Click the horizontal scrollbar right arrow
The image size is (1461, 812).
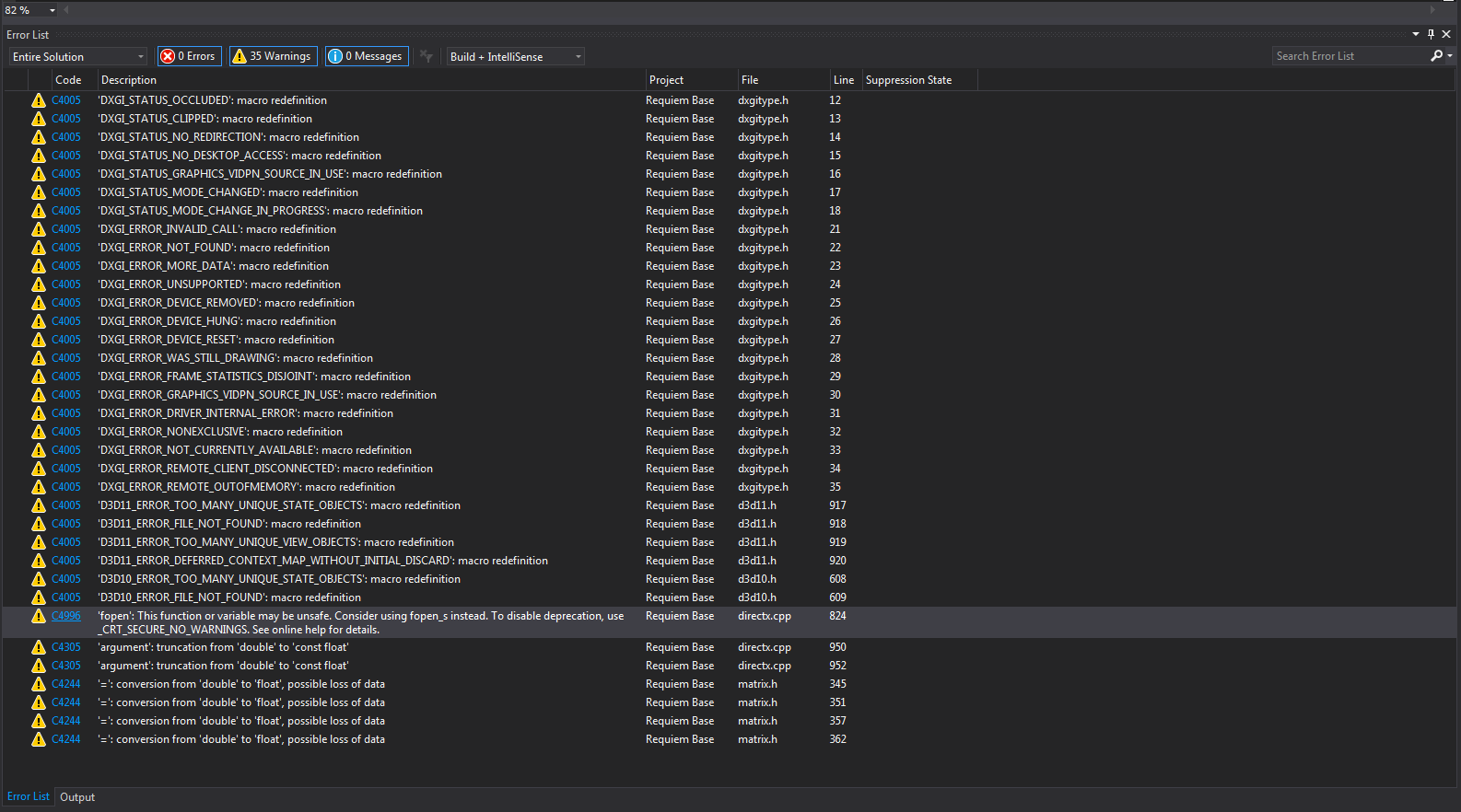point(1432,10)
